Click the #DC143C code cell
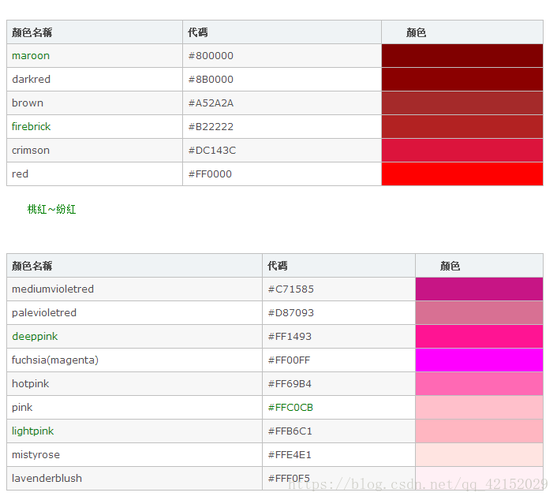 click(282, 150)
